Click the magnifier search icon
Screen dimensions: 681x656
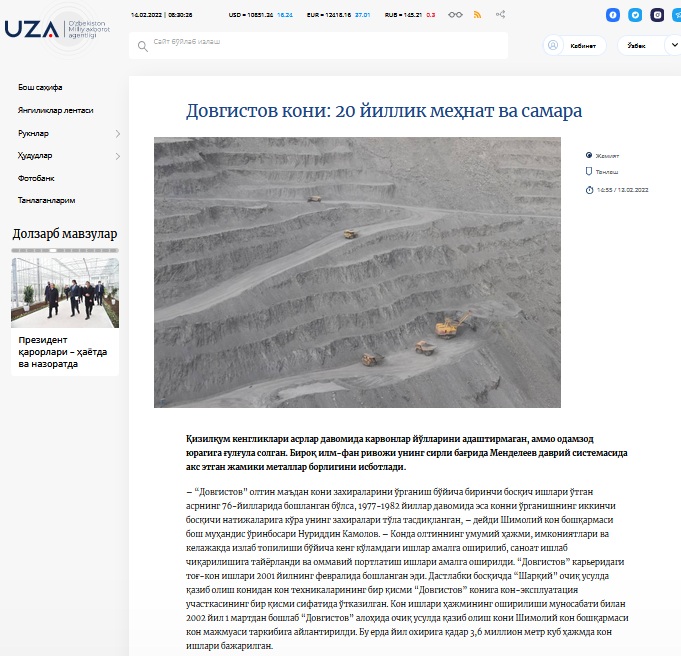pos(143,45)
